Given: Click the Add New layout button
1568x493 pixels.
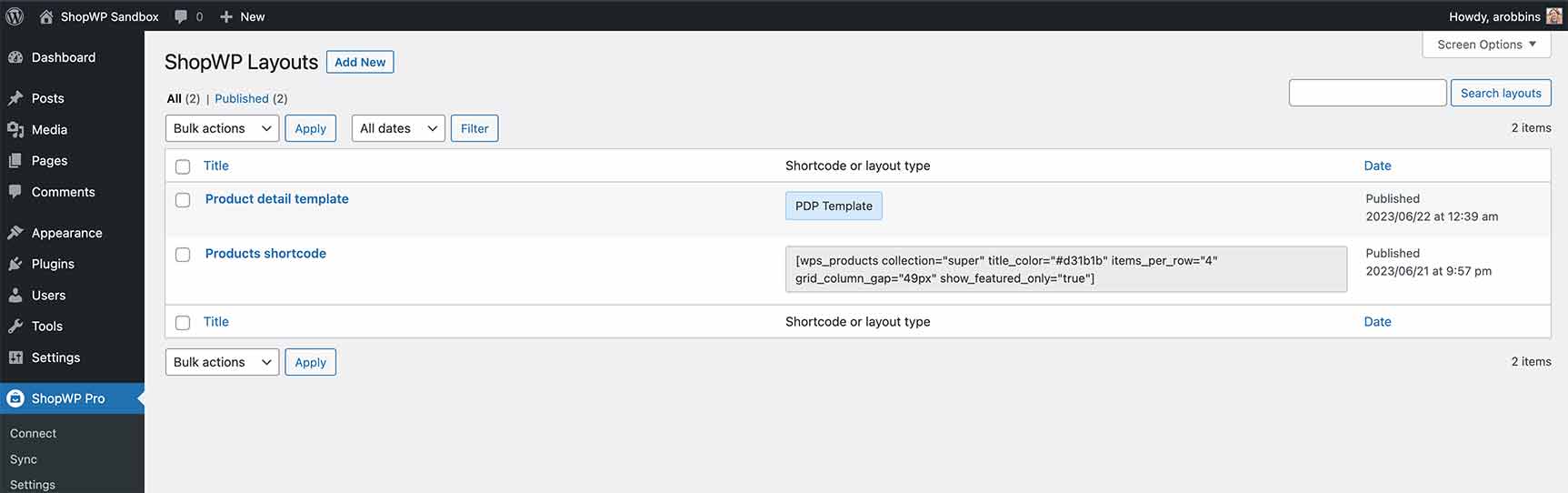Looking at the screenshot, I should [x=360, y=62].
